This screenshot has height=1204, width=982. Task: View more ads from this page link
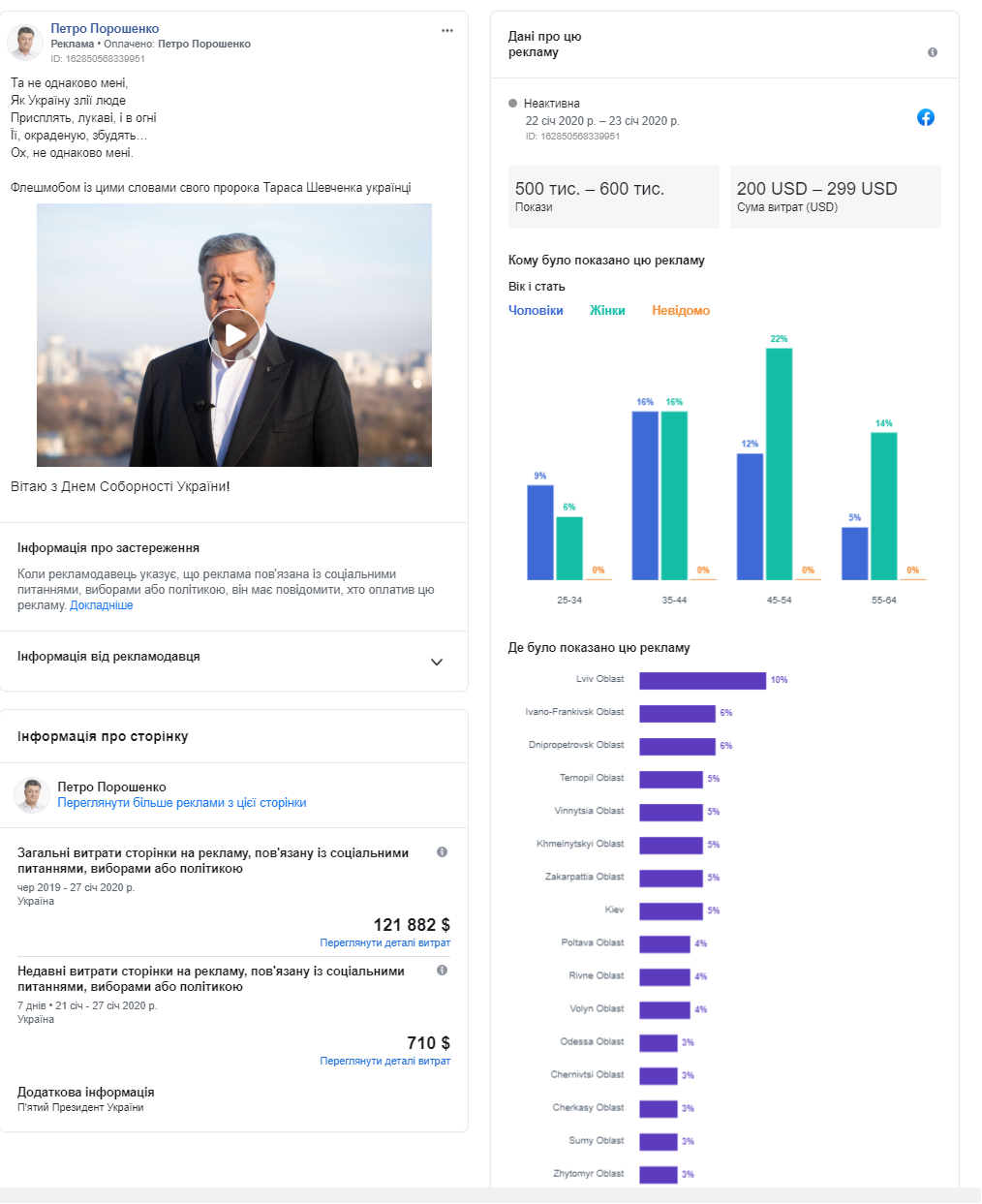tap(181, 803)
